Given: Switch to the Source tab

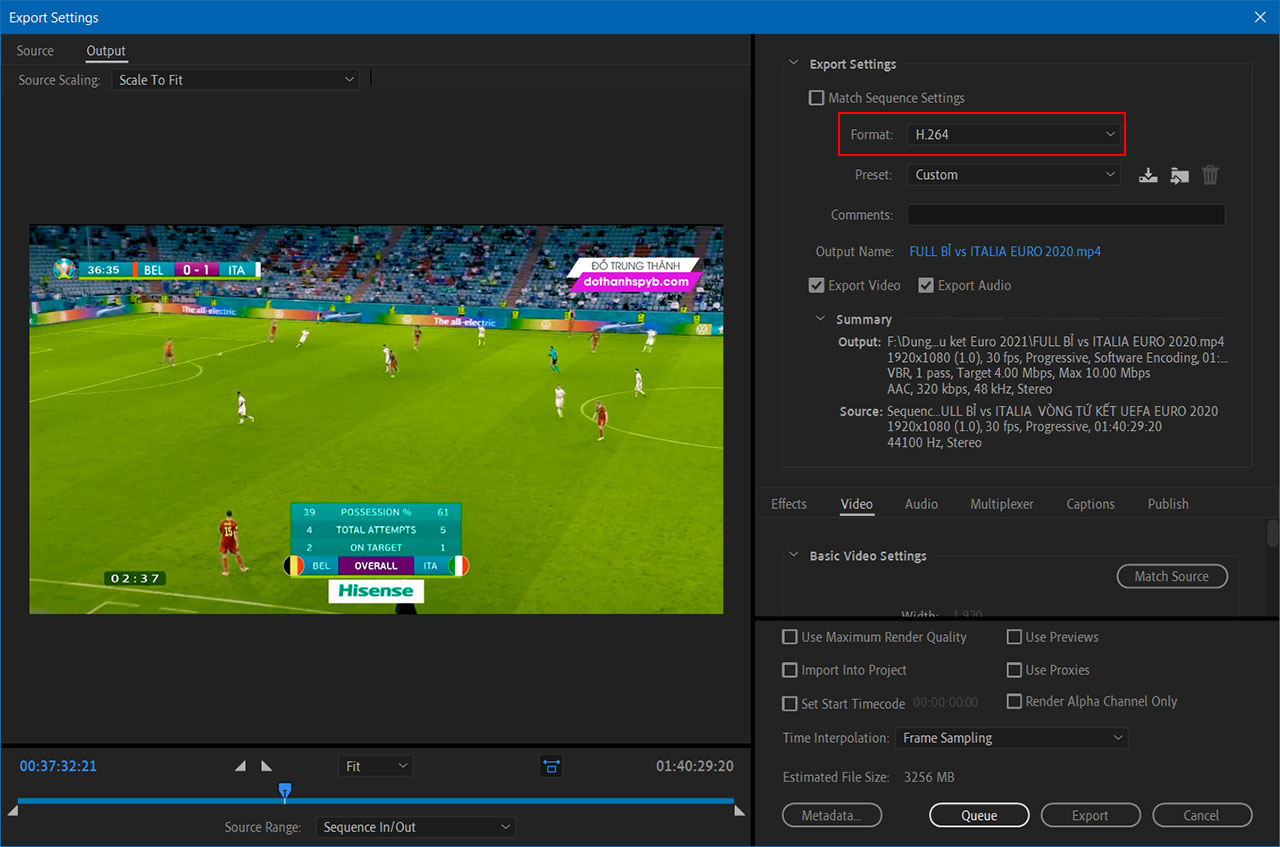Looking at the screenshot, I should [35, 51].
